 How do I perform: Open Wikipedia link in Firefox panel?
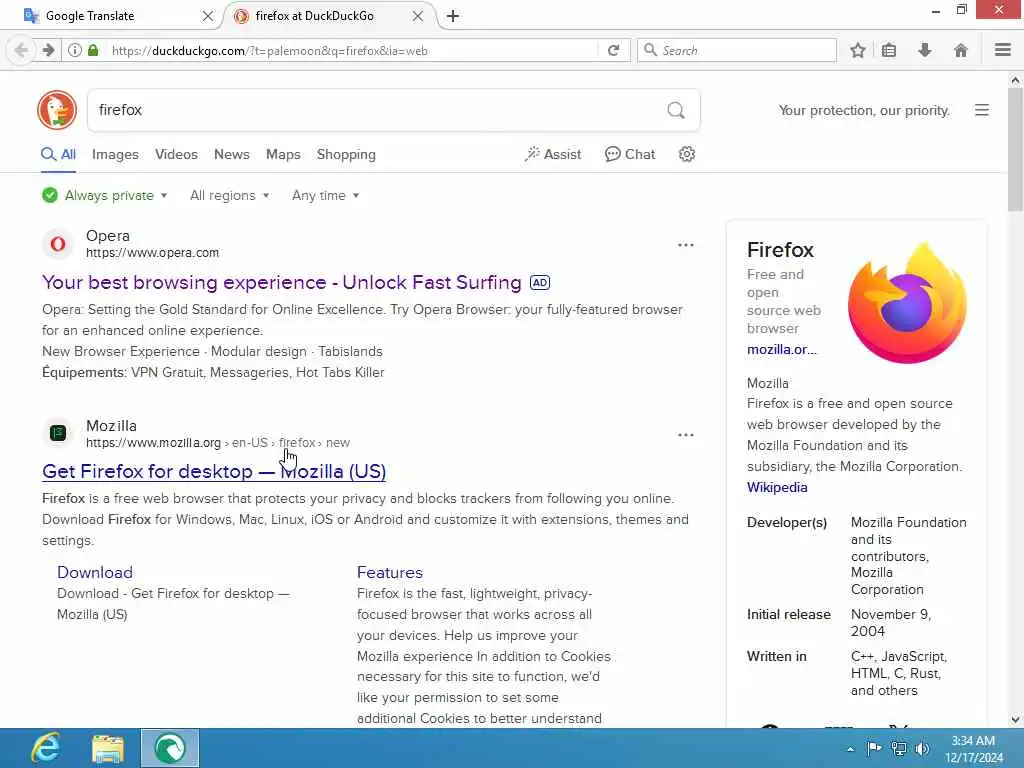point(777,487)
